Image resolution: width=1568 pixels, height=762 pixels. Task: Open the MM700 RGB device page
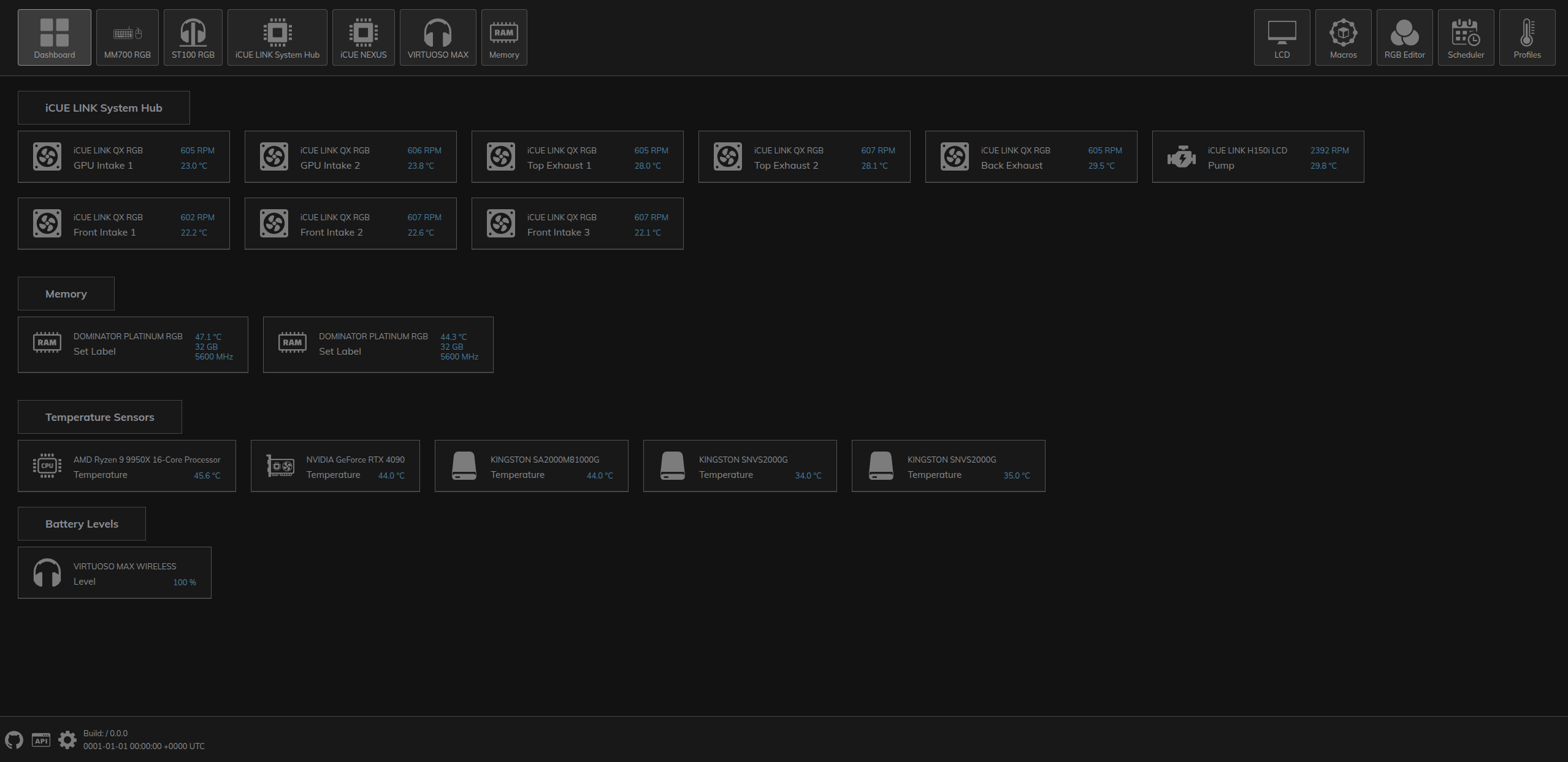128,37
